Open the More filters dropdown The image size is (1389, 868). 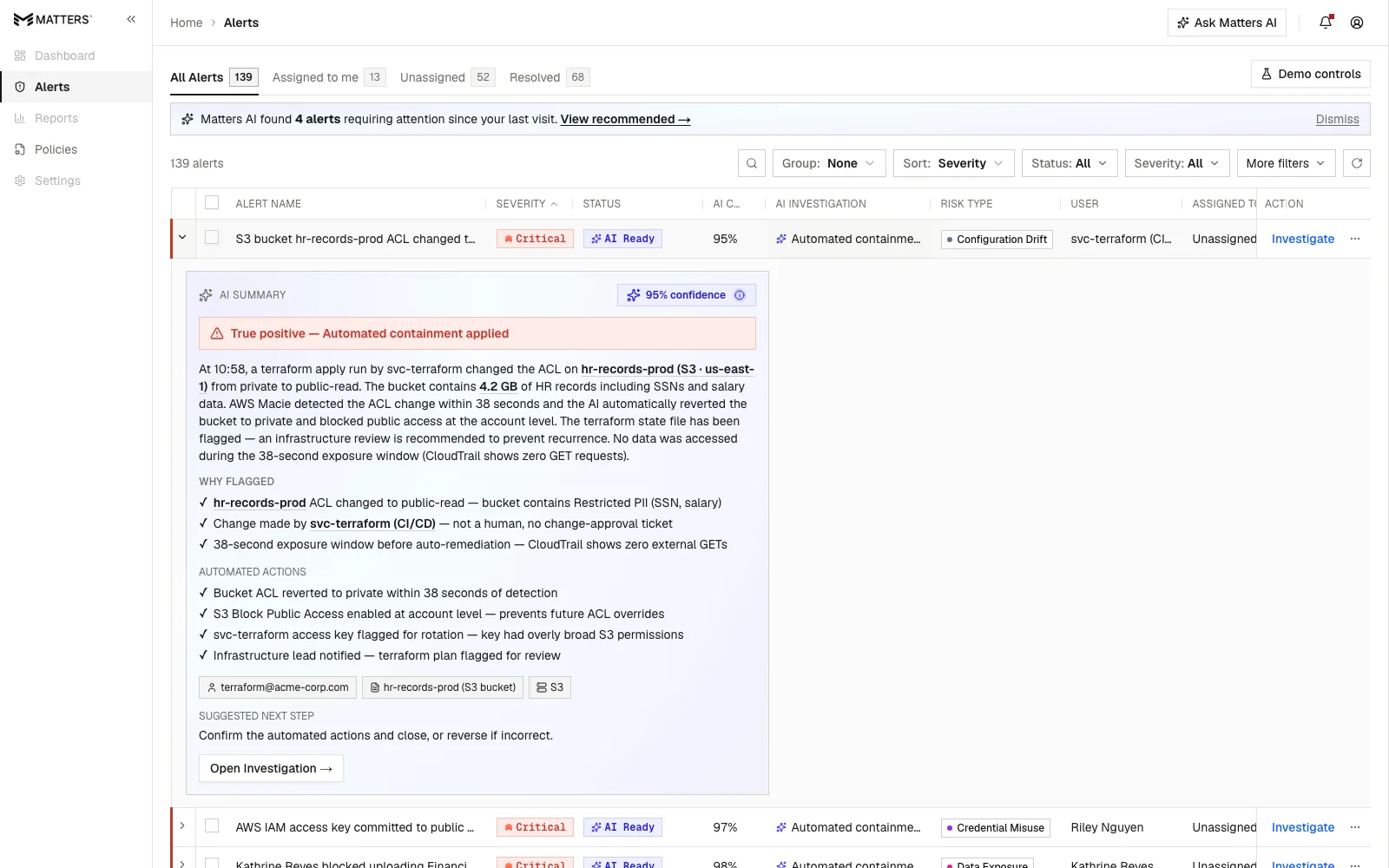1286,163
